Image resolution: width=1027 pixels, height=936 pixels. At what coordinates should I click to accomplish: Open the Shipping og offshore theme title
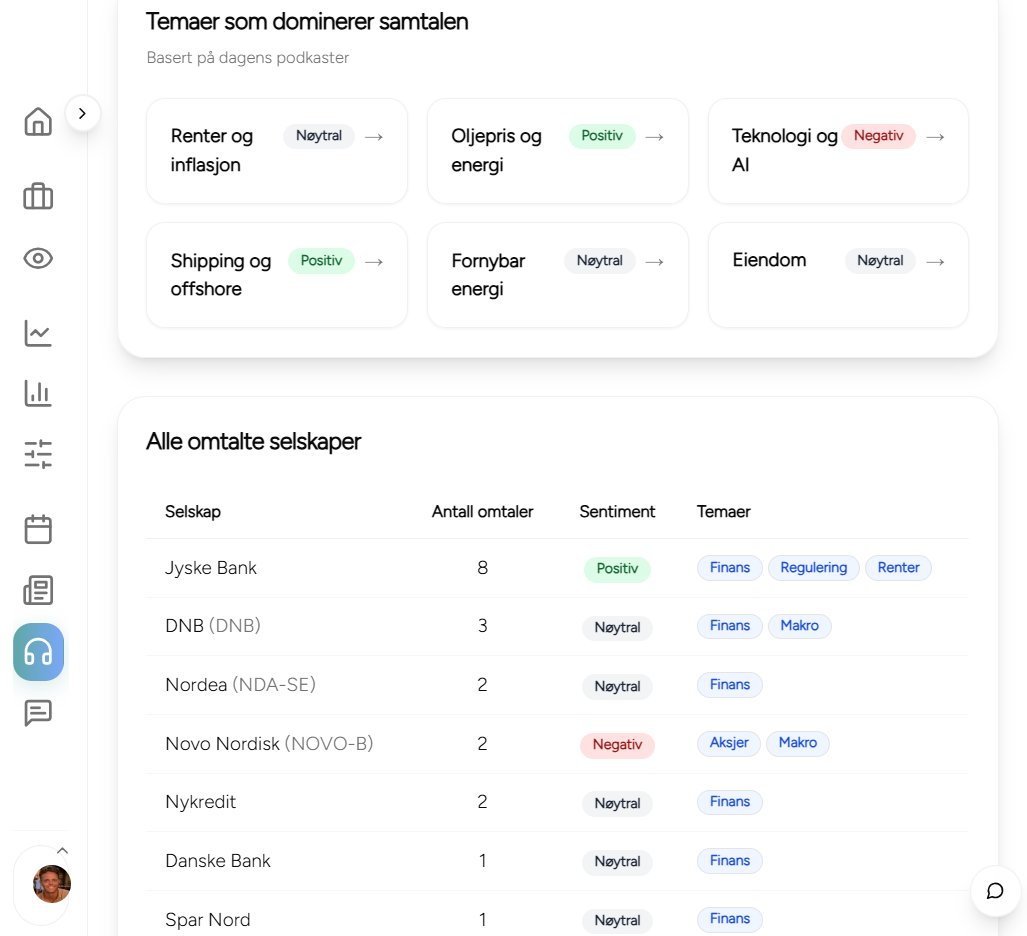[x=221, y=274]
